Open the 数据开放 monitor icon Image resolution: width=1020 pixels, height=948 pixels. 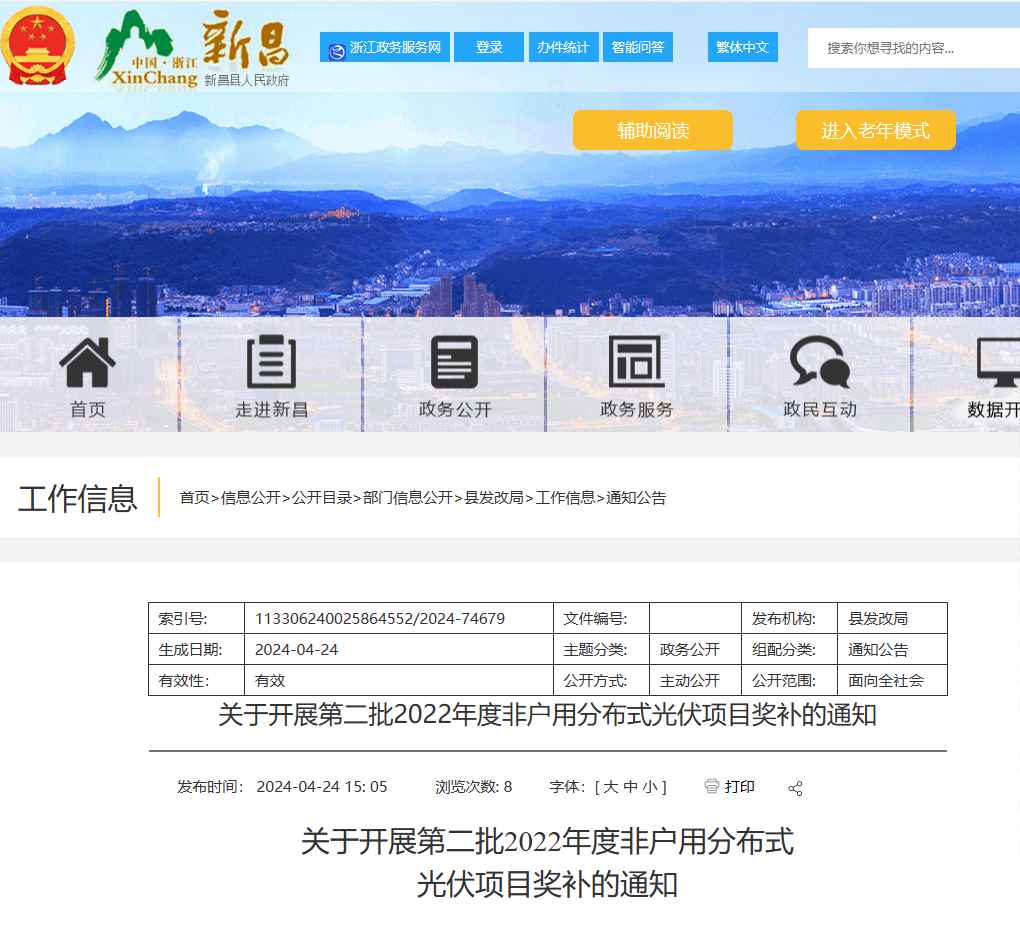(1000, 362)
